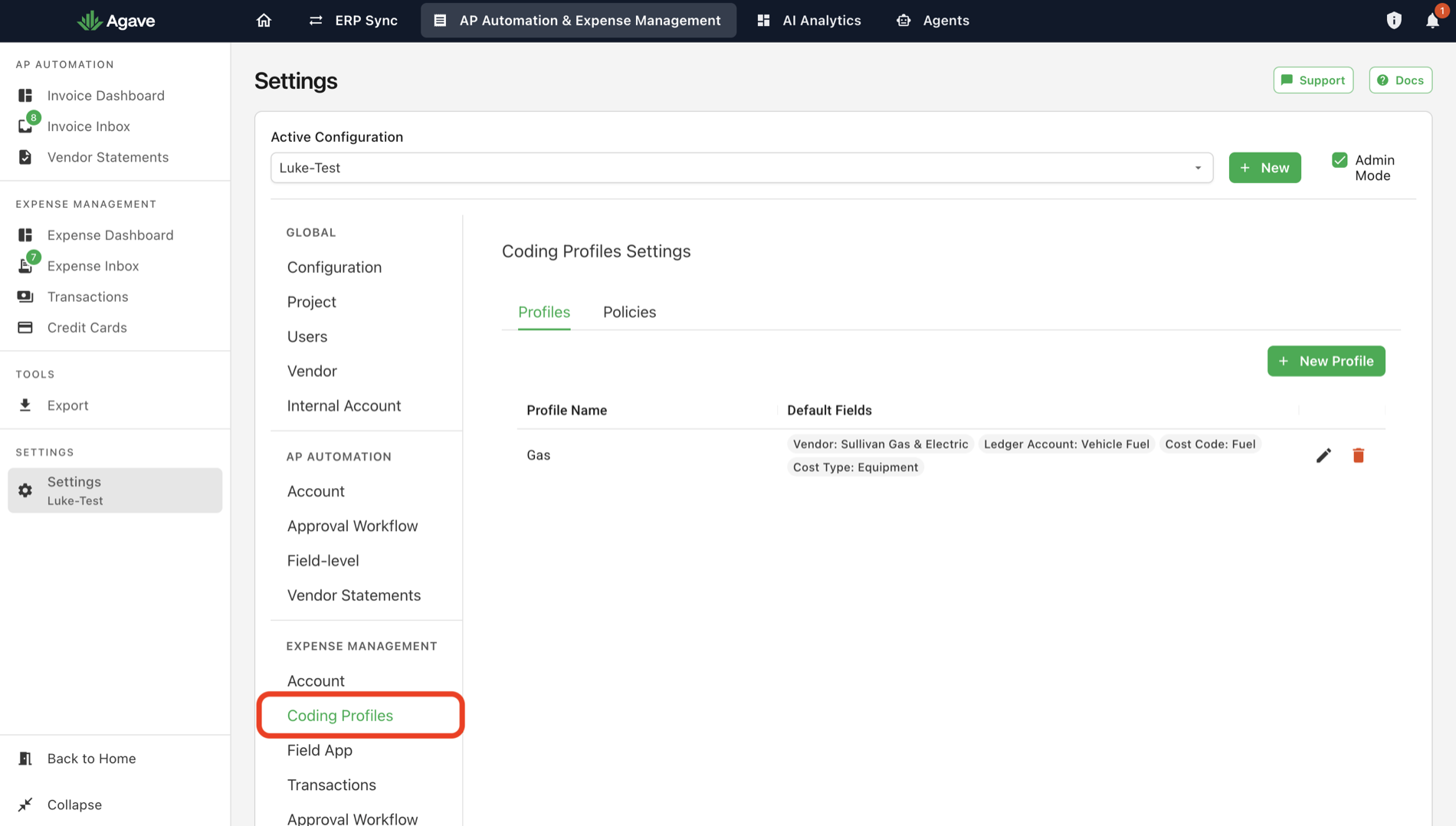Viewport: 1456px width, 826px height.
Task: Select Coding Profiles in settings menu
Action: pos(339,716)
